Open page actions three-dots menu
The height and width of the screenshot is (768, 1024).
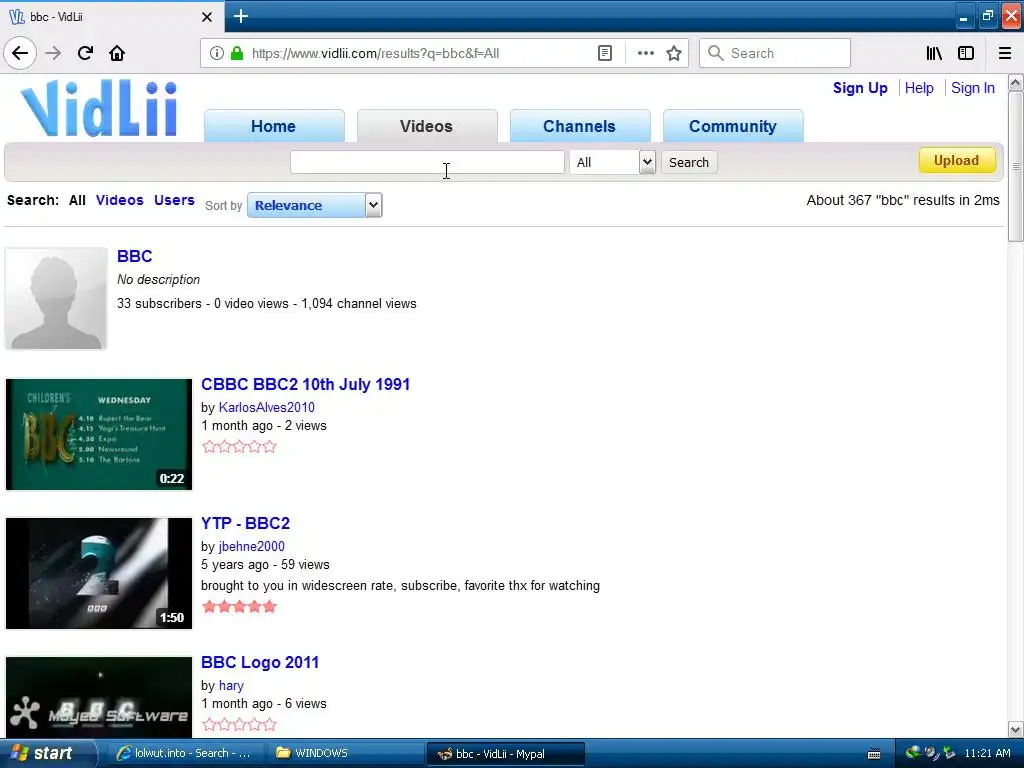[x=645, y=53]
